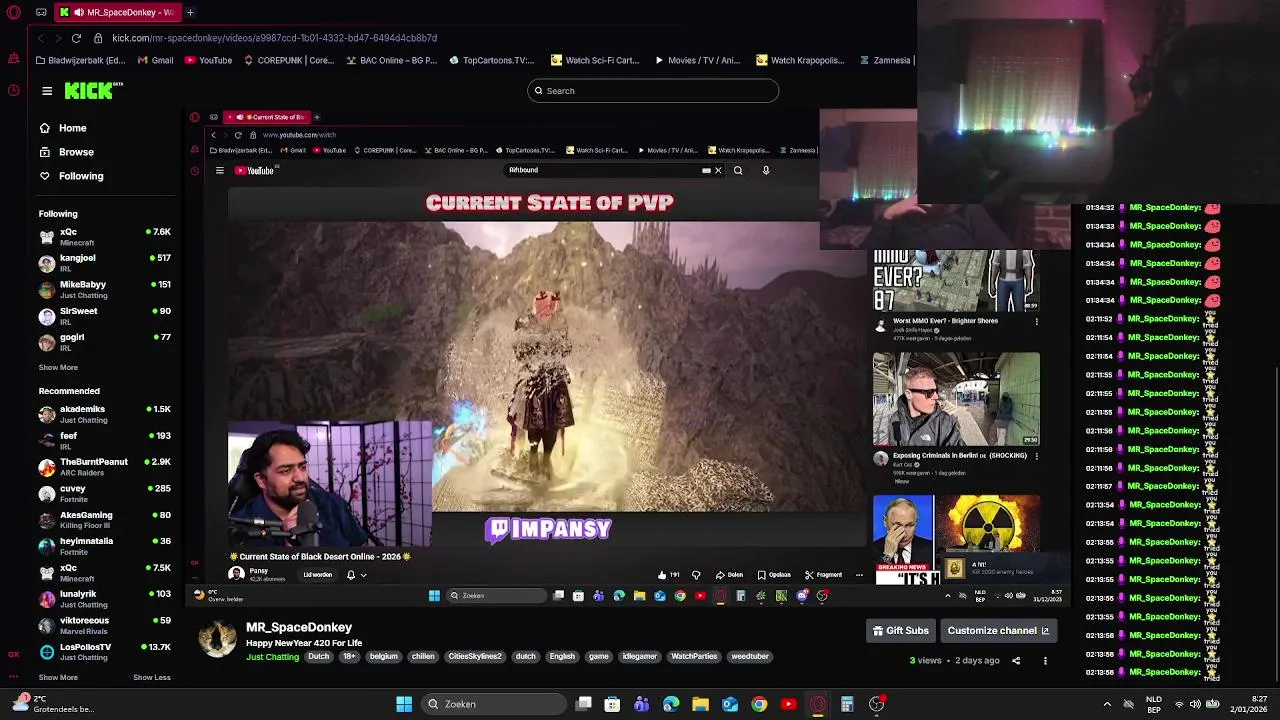Click the Zoeken taskbar search box

click(x=493, y=704)
